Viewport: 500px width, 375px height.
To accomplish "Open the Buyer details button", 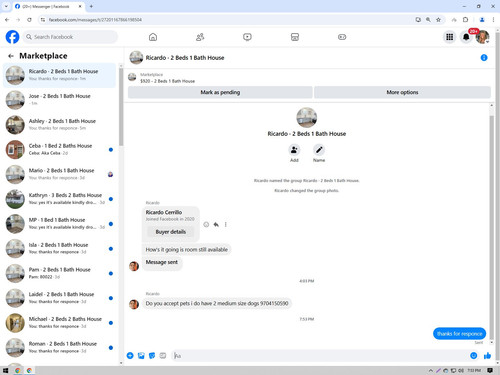I will point(170,232).
